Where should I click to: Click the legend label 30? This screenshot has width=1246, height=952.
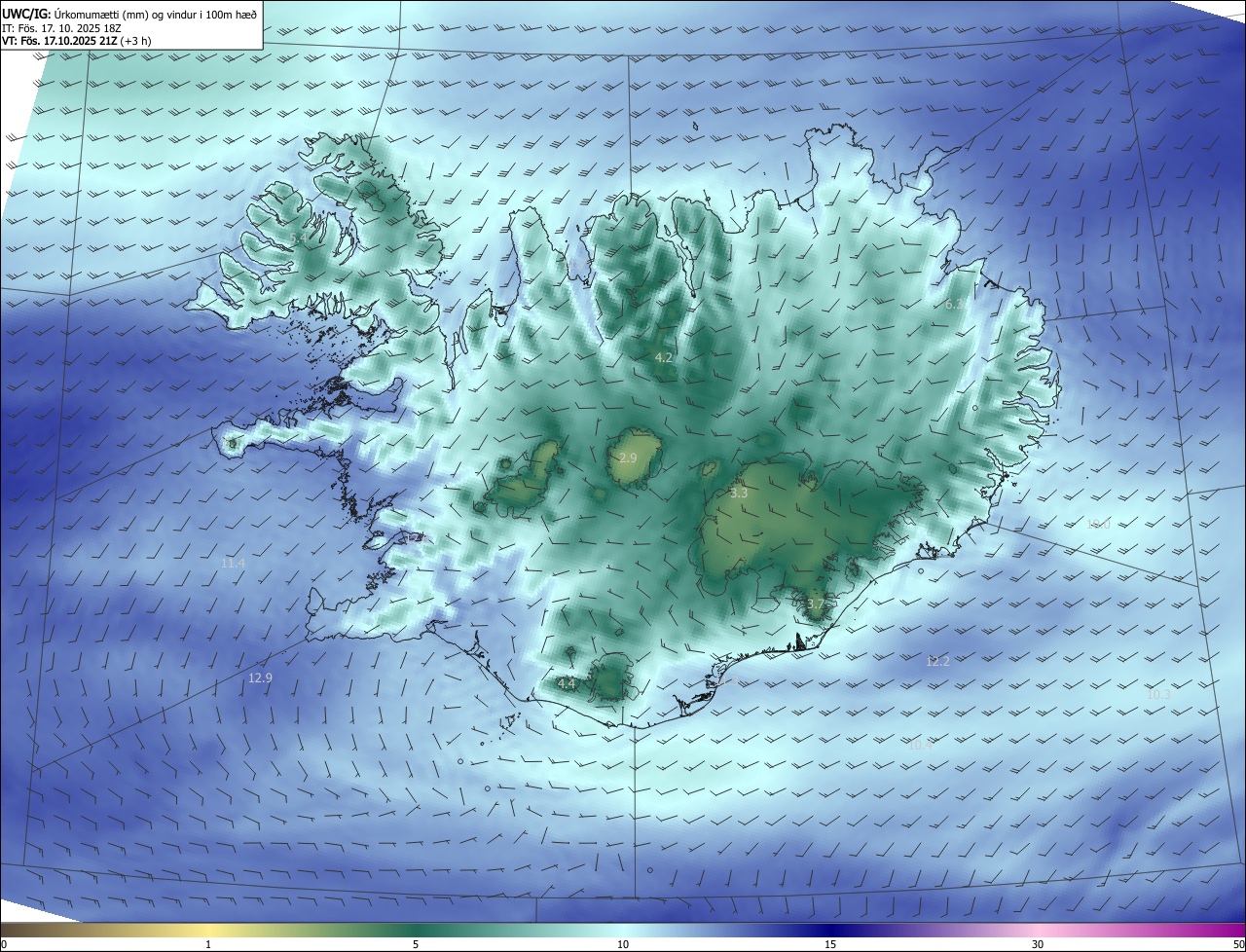pyautogui.click(x=1038, y=944)
